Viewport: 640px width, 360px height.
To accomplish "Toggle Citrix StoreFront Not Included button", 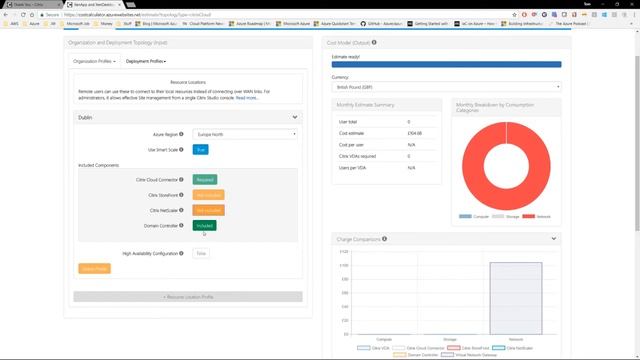I will 209,195.
